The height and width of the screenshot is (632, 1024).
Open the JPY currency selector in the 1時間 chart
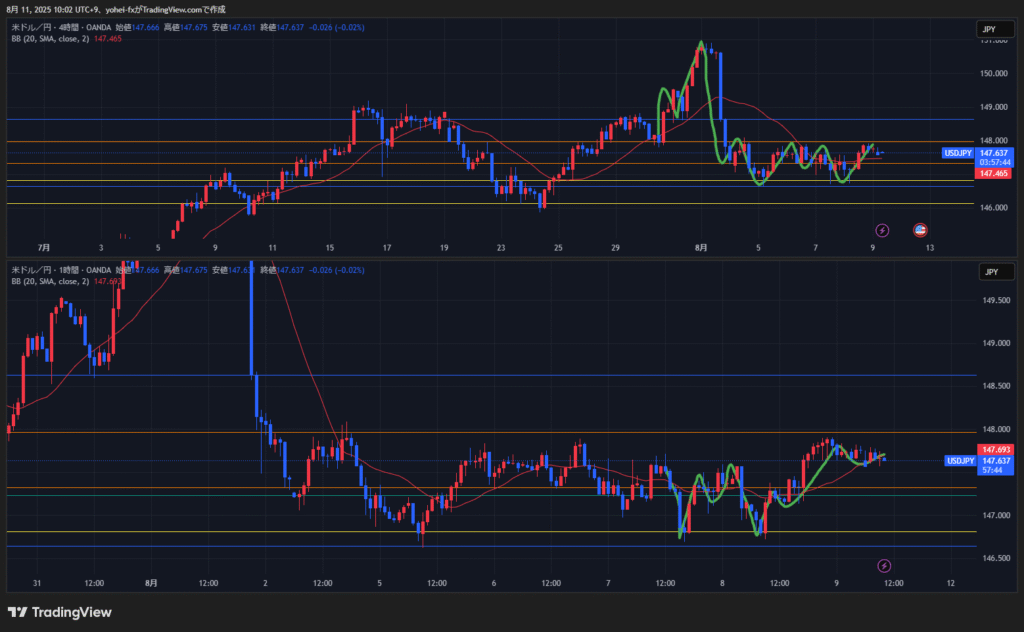pyautogui.click(x=996, y=272)
